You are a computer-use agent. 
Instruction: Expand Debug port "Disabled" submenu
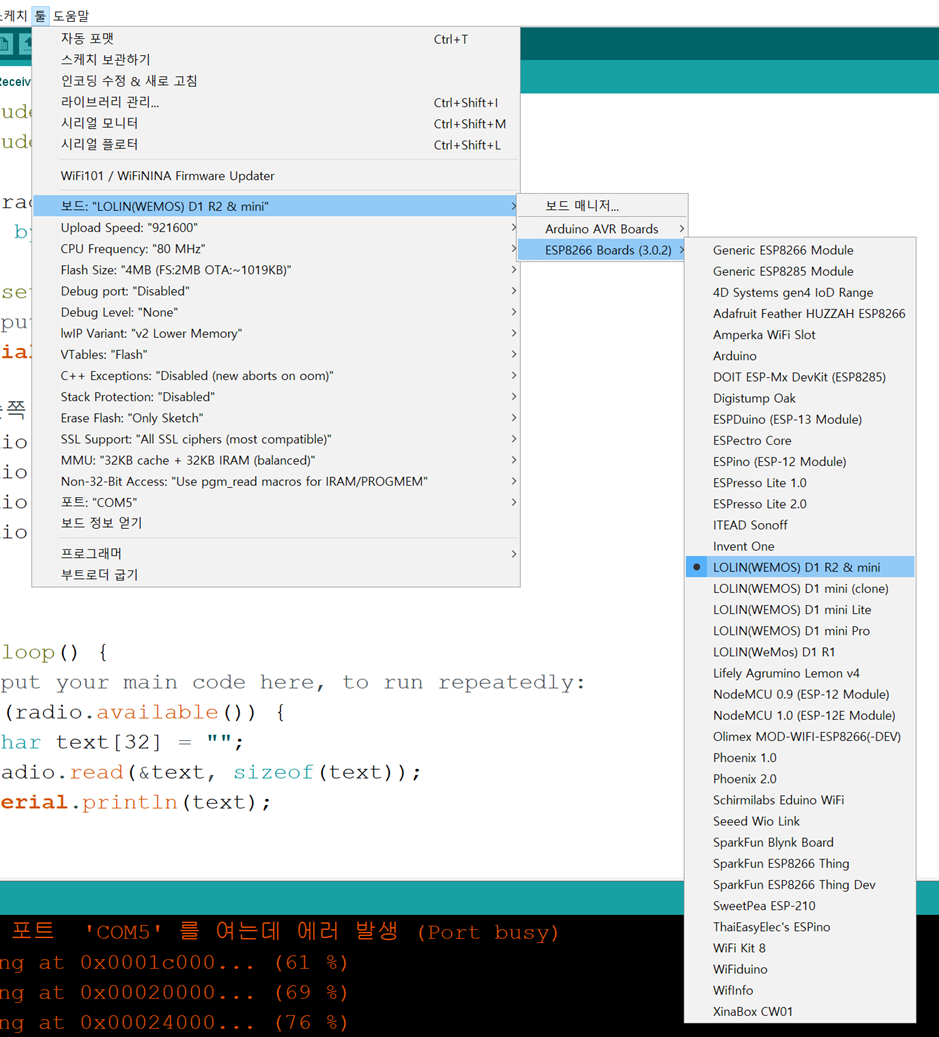[x=276, y=291]
